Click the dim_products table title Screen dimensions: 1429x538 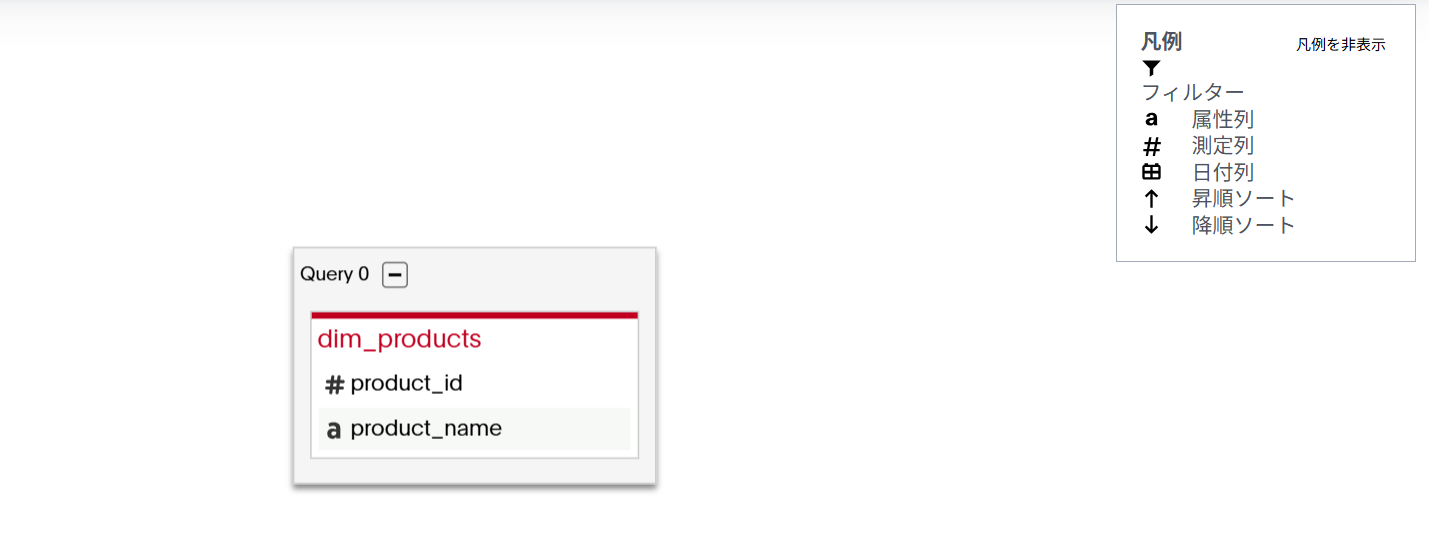pyautogui.click(x=399, y=339)
